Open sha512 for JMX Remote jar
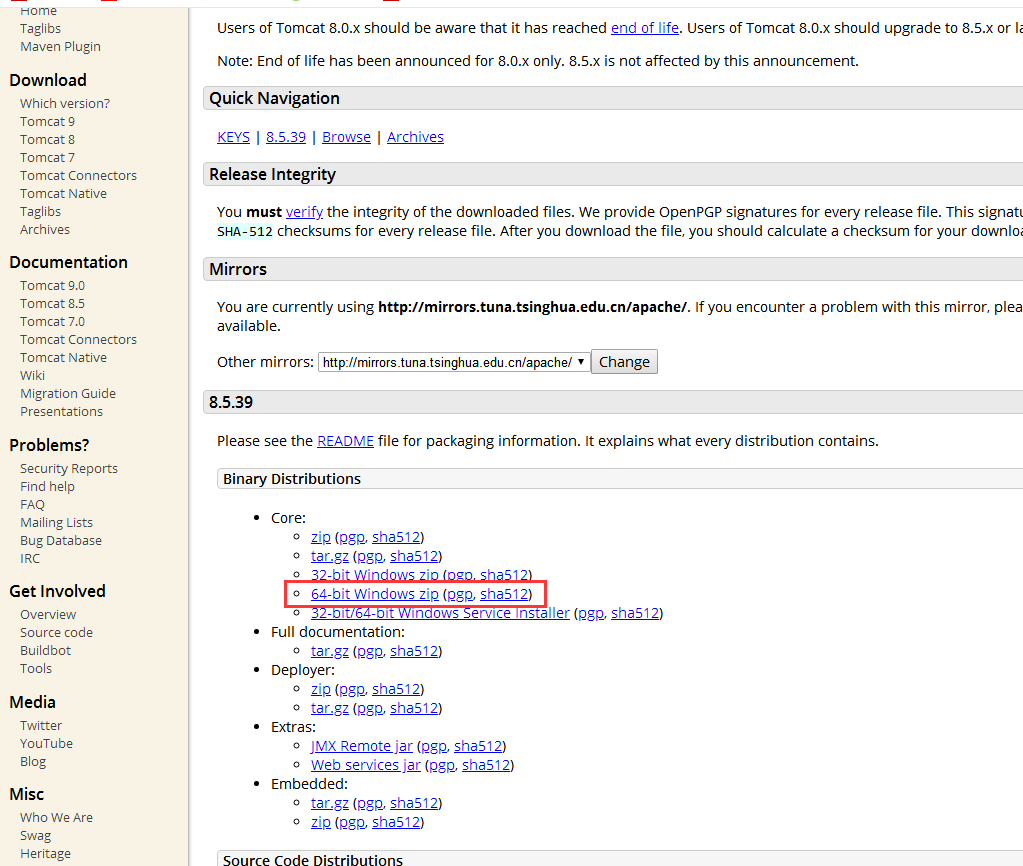Screen dimensions: 1023x866 (478, 746)
